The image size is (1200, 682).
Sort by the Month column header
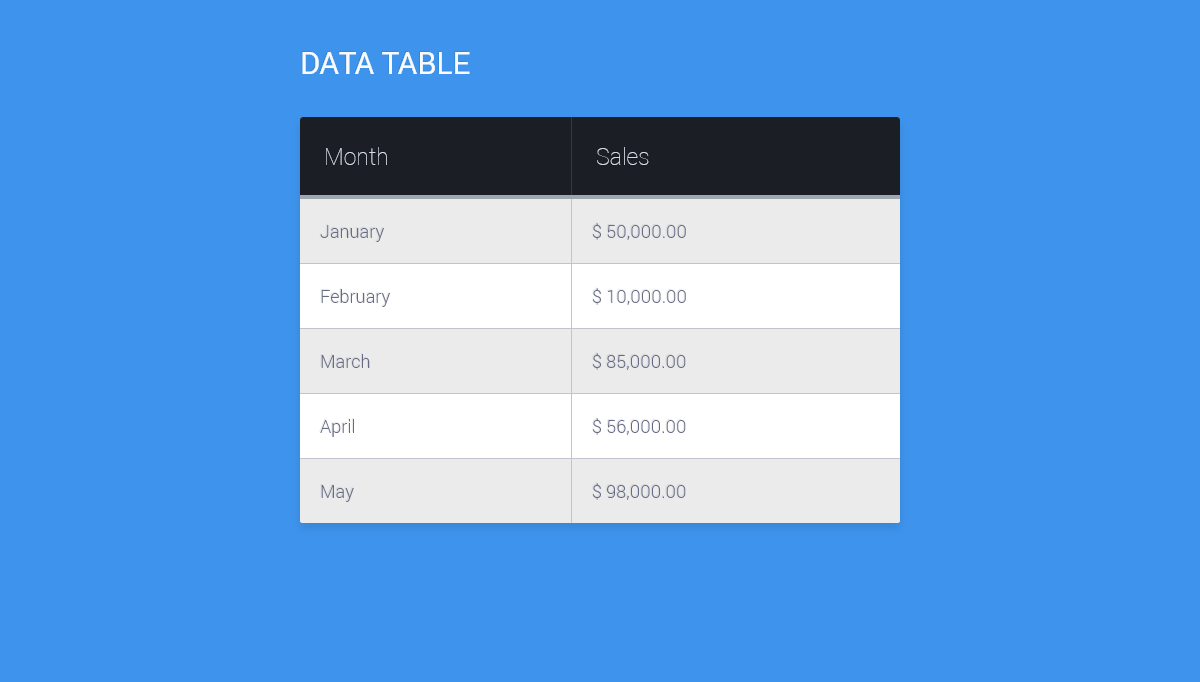(x=356, y=157)
